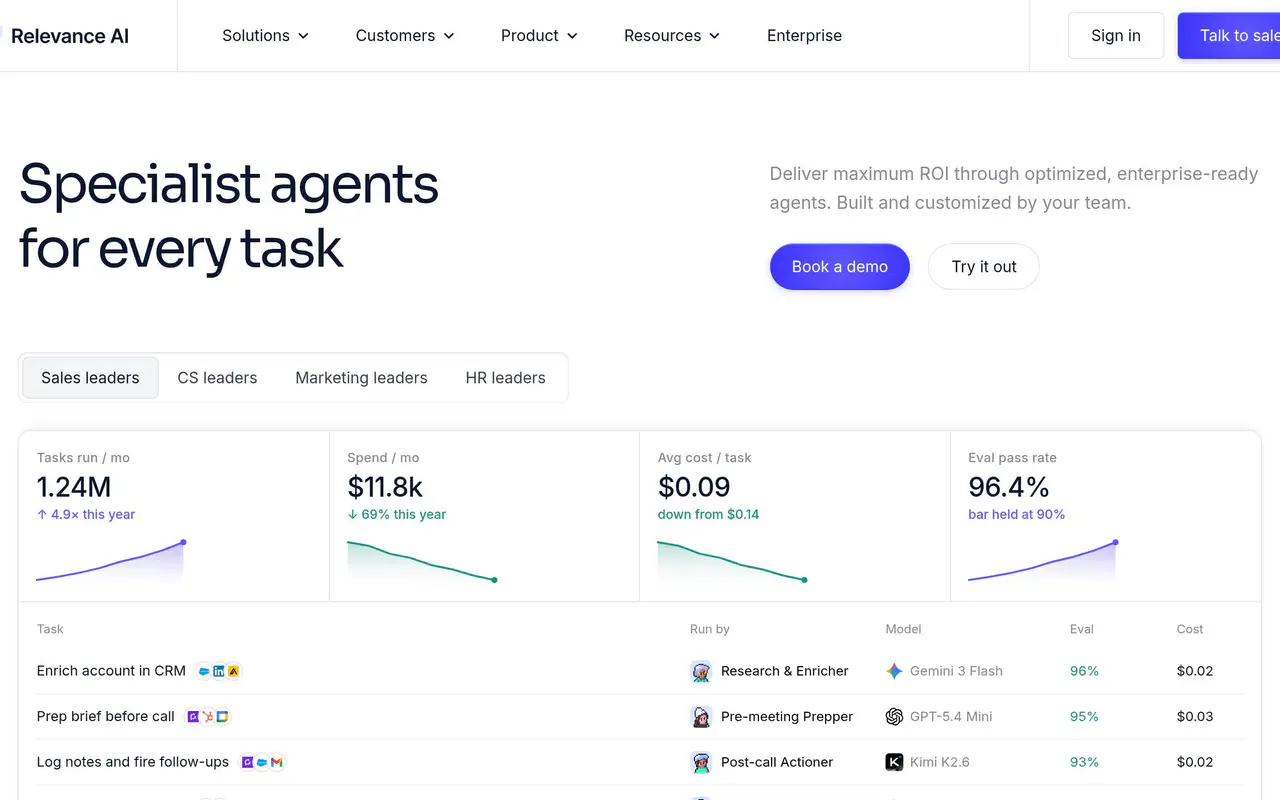Click the Kimi K2.6 model icon
The image size is (1280, 800).
[894, 762]
